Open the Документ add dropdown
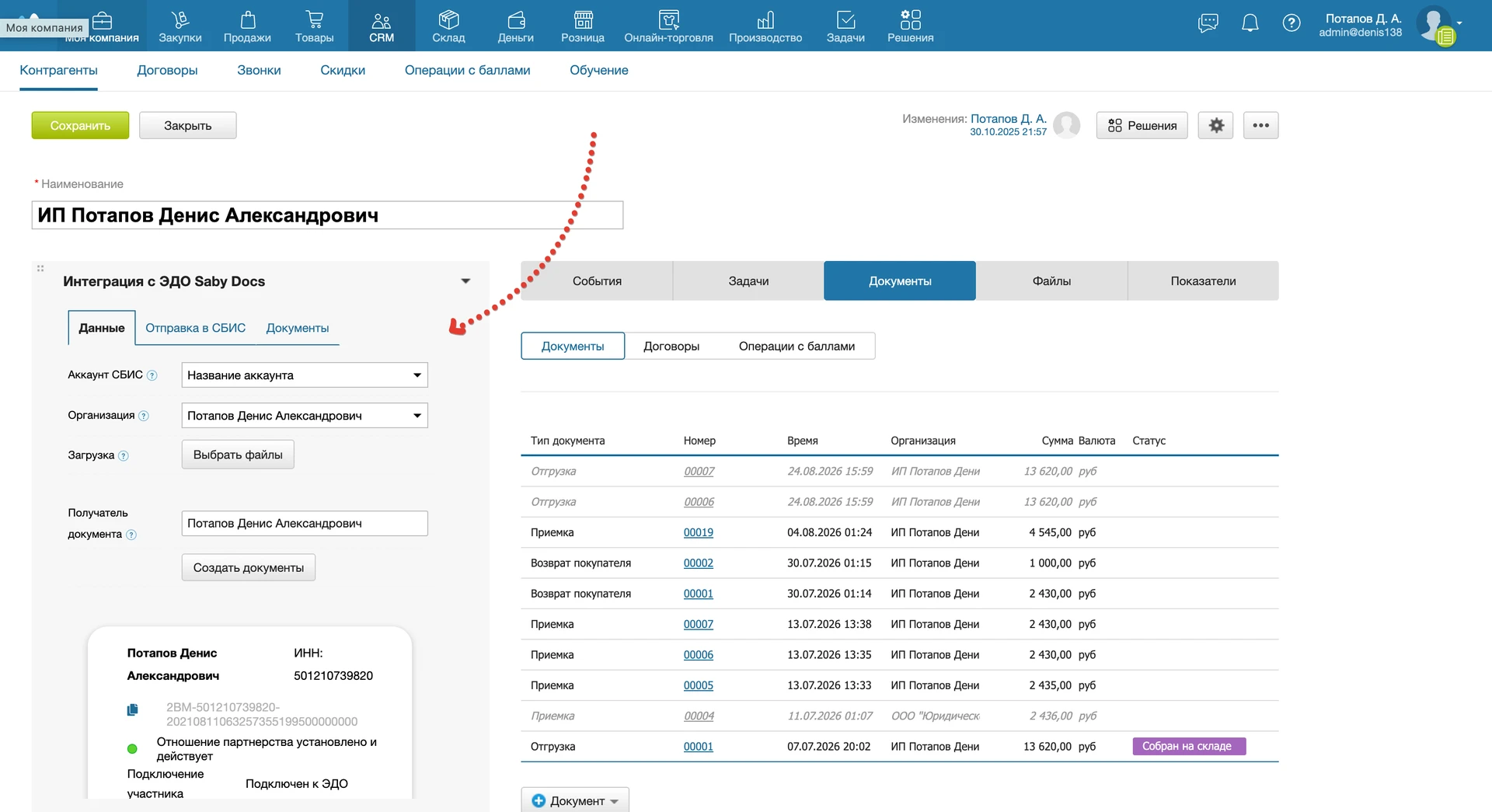 tap(575, 800)
